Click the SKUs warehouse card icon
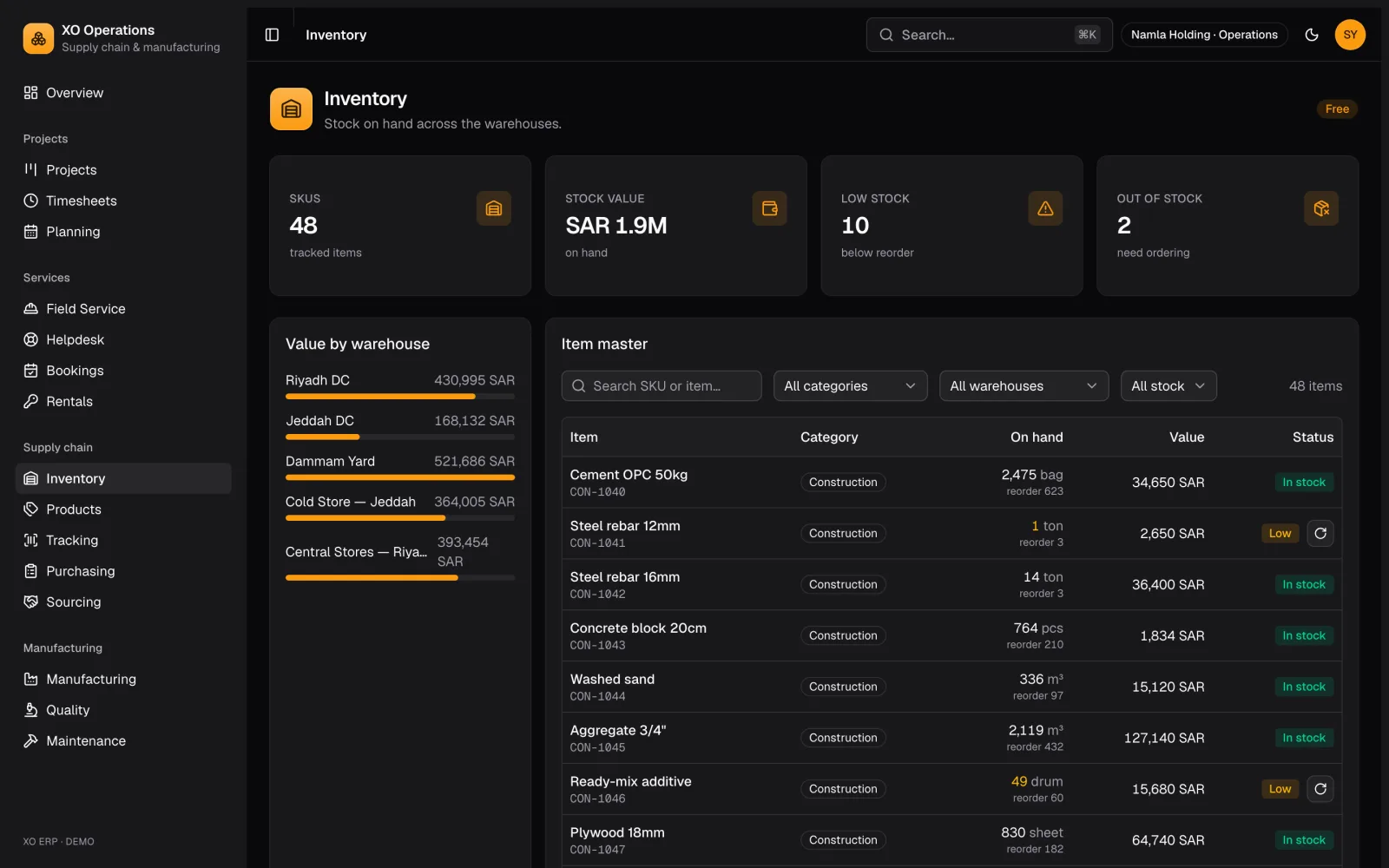The image size is (1389, 868). 494,208
